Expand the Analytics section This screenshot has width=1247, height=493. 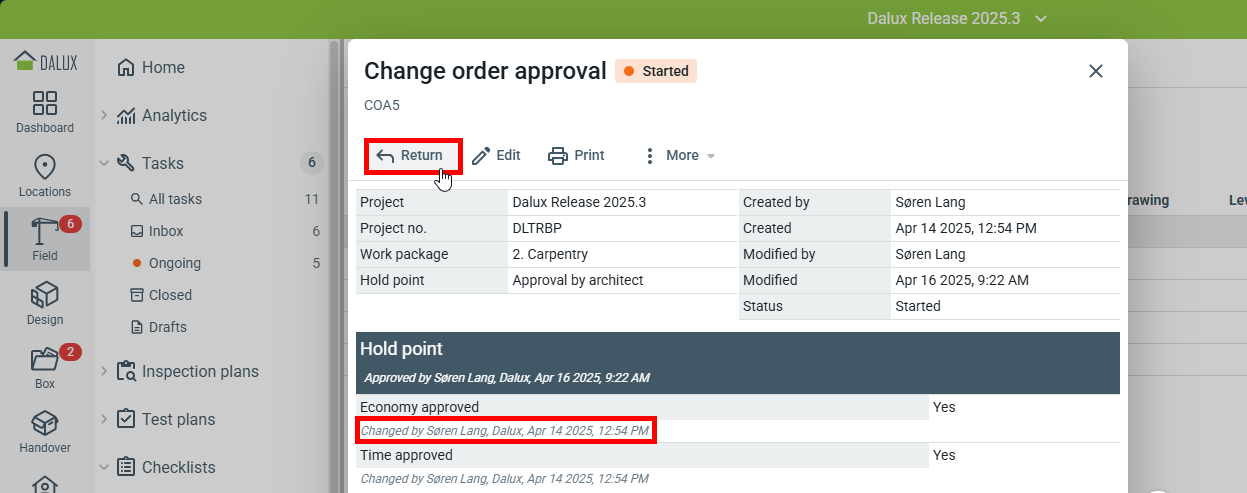point(104,115)
